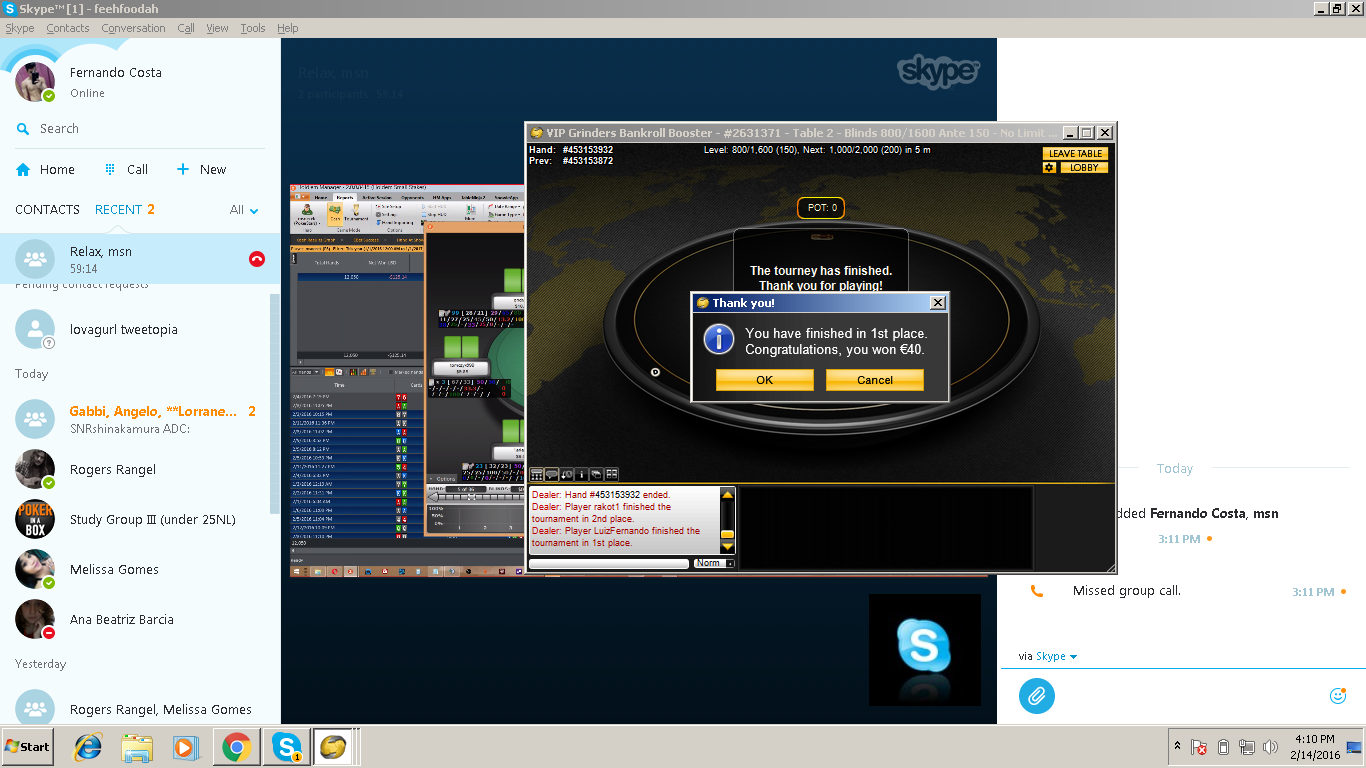Click Cancel in the Thank you dialog

point(875,380)
